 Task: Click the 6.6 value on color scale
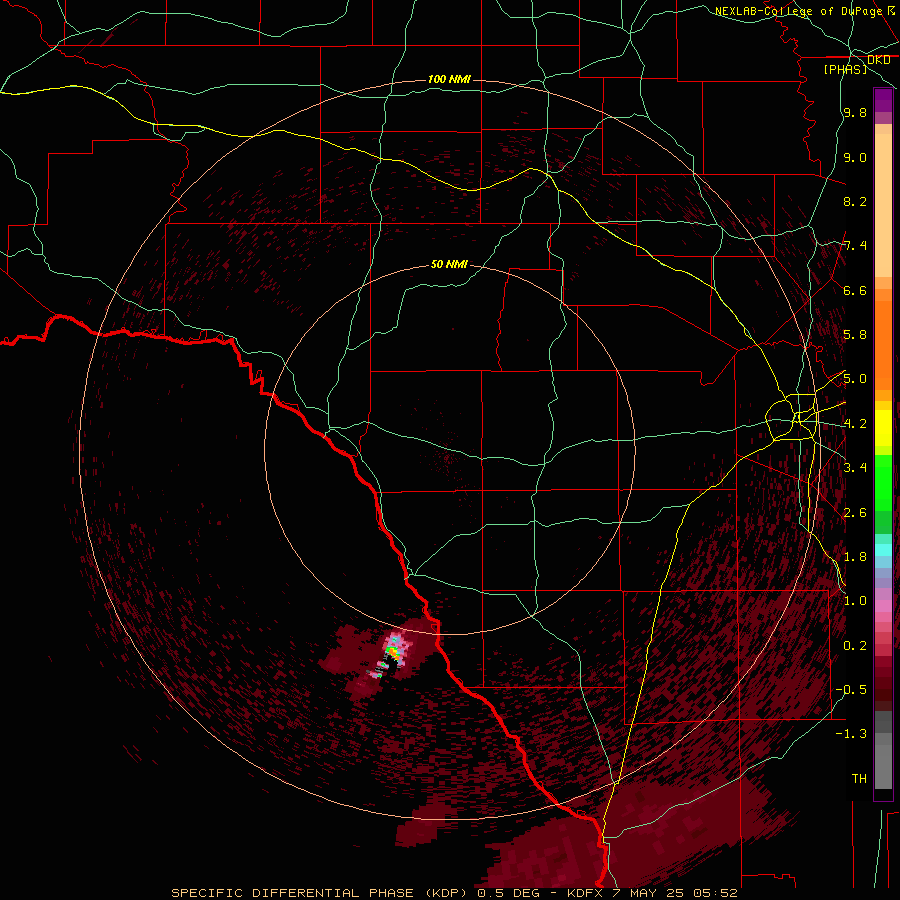[855, 291]
